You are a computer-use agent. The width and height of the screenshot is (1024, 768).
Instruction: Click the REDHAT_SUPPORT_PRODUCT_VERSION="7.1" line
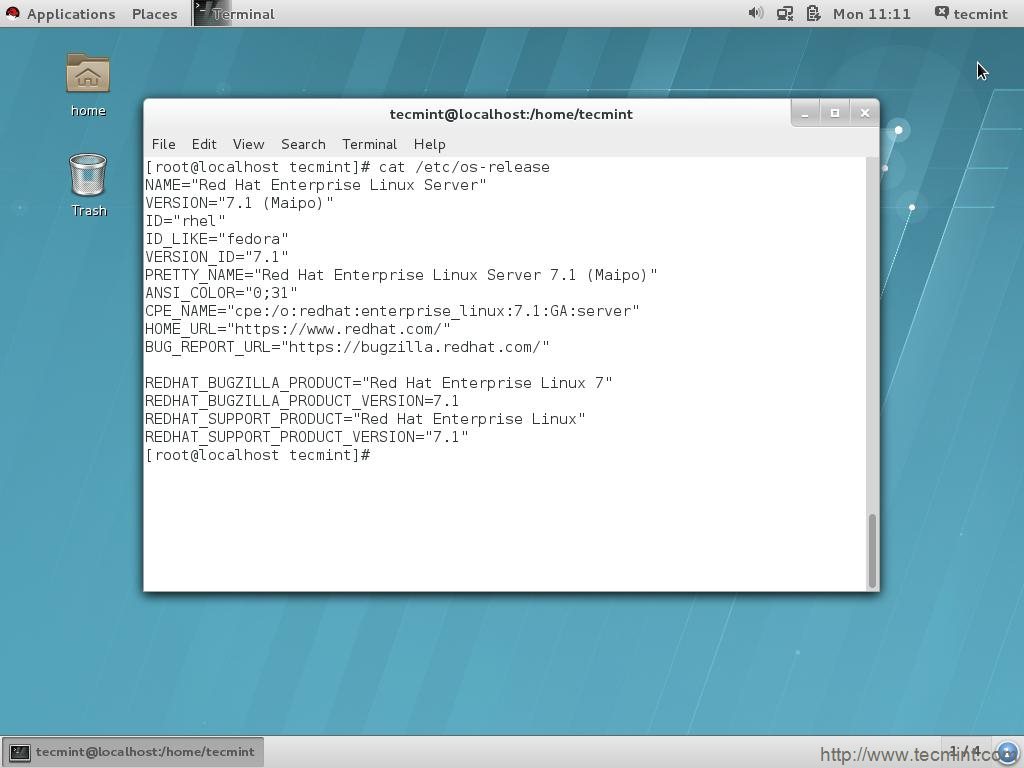306,437
